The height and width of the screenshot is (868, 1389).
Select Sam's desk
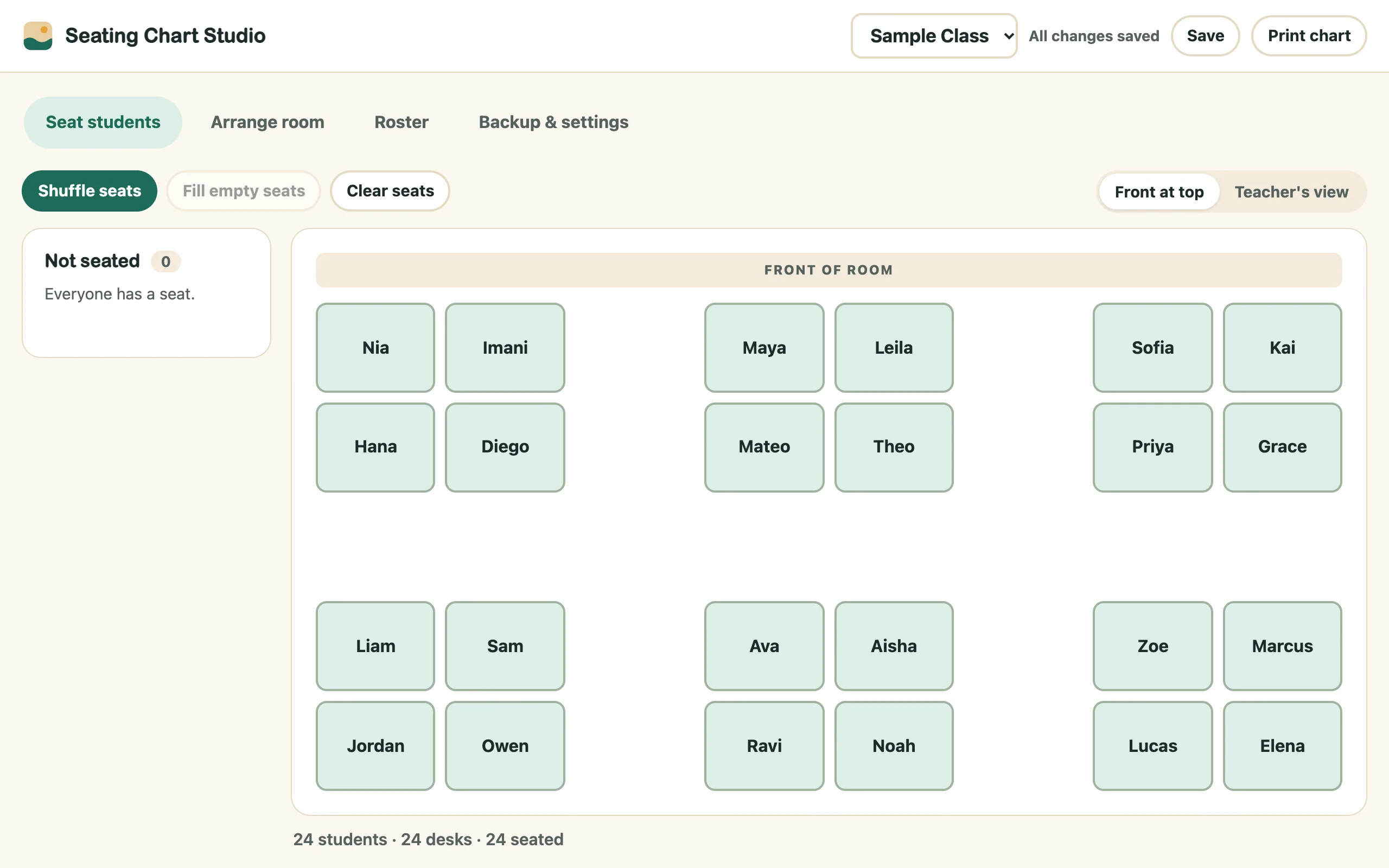point(505,646)
